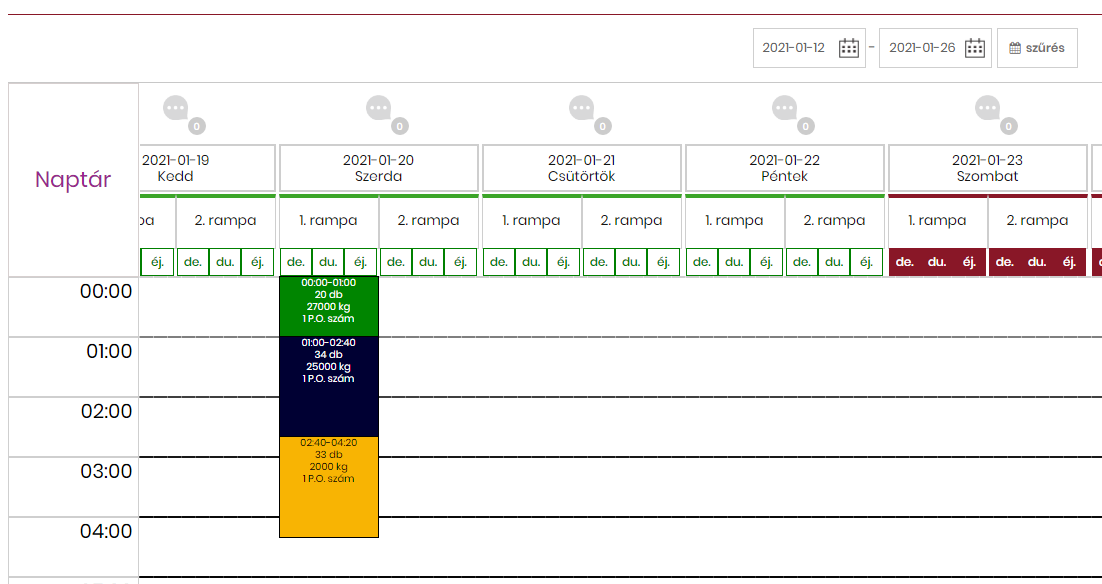Click the start date field 2021-01-12
This screenshot has width=1102, height=584.
pyautogui.click(x=794, y=48)
